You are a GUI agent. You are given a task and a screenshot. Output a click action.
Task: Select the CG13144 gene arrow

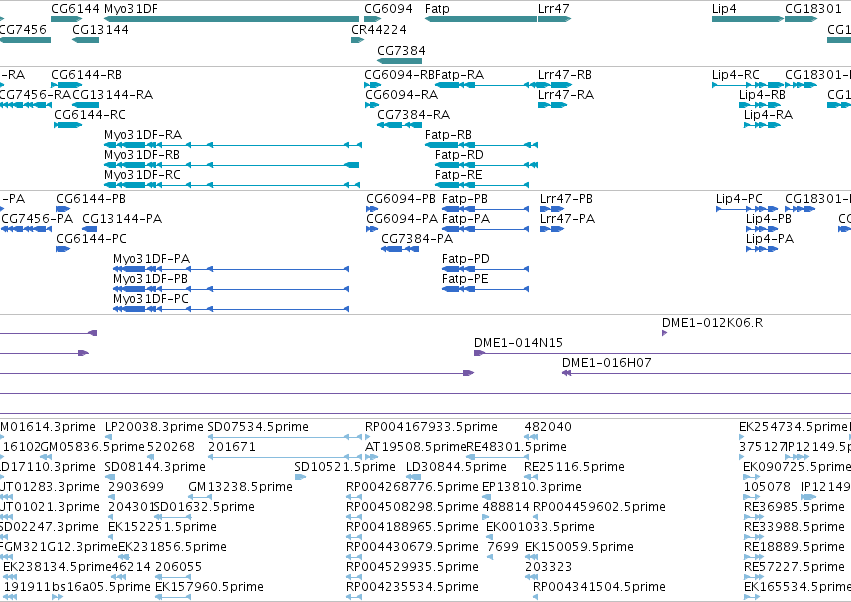pos(86,40)
